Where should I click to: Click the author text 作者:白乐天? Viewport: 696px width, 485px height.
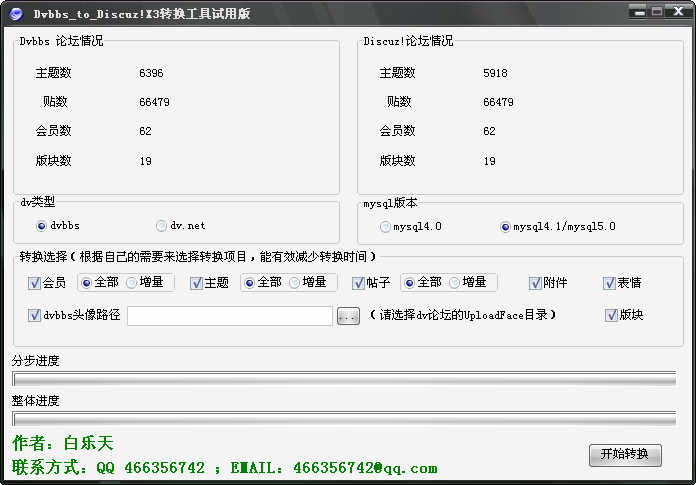coord(63,443)
